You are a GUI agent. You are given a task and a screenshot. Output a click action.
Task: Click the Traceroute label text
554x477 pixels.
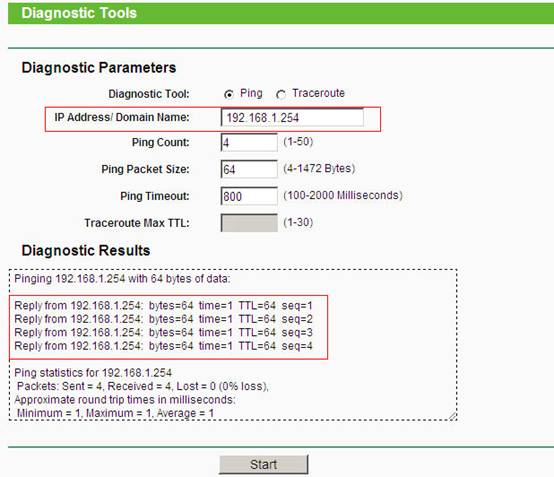[x=318, y=93]
